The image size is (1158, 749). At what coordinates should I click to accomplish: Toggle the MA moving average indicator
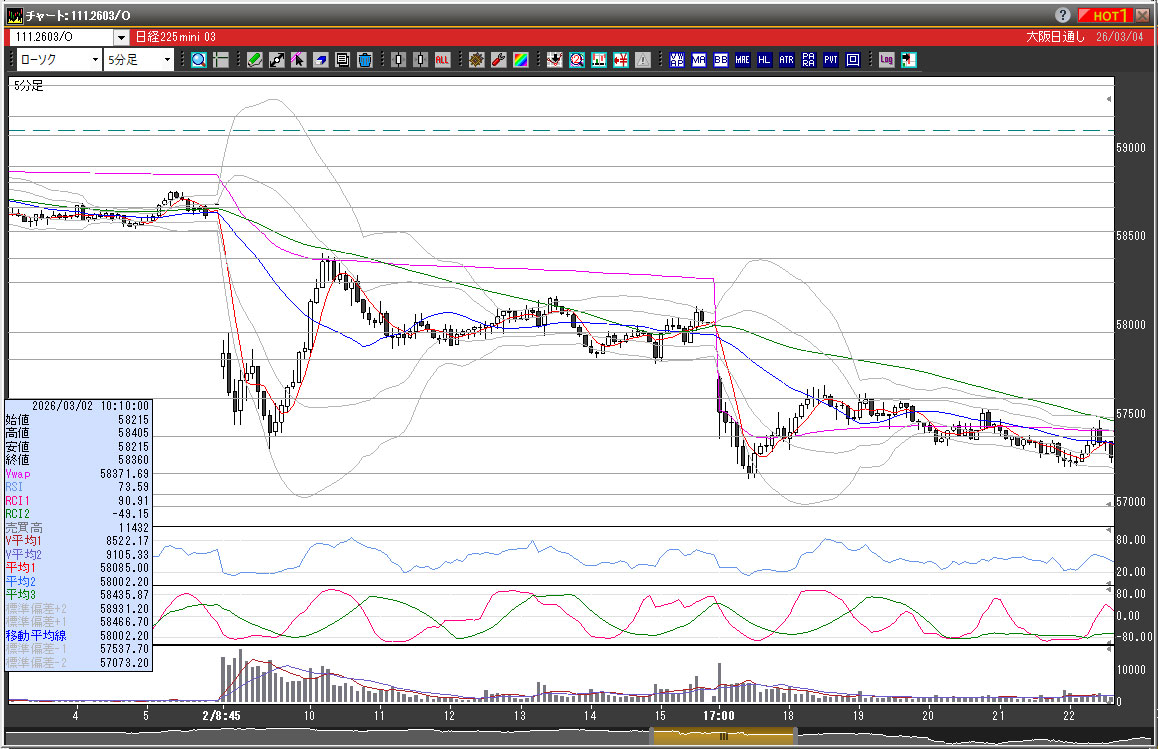699,60
